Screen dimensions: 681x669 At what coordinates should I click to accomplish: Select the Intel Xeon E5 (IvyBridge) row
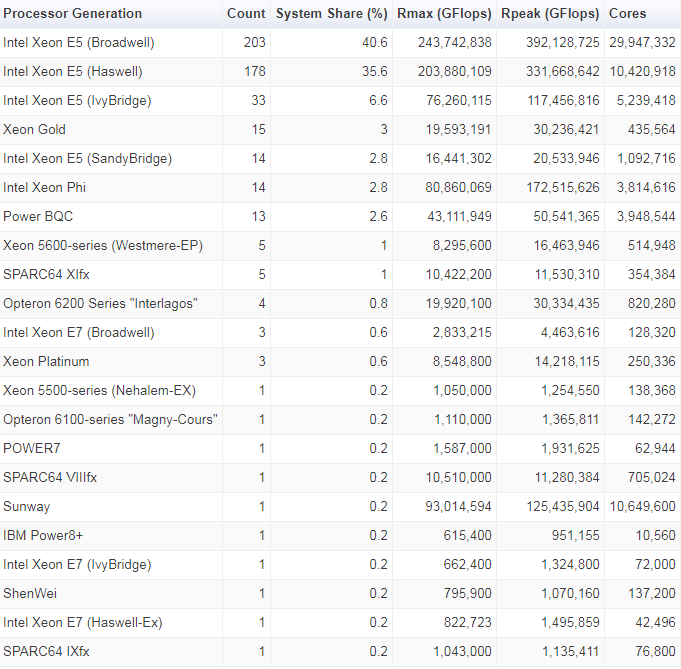click(x=340, y=101)
